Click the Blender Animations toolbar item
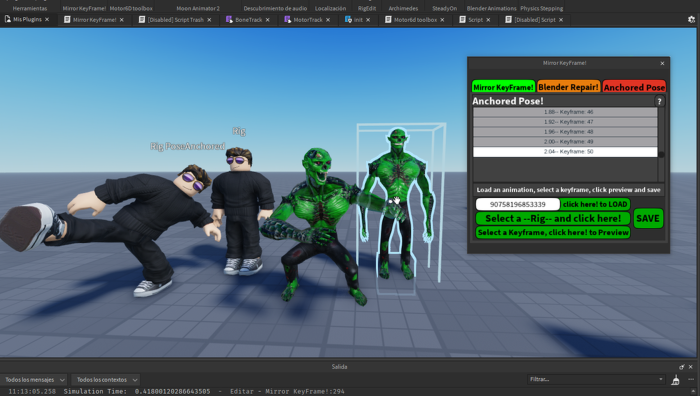The width and height of the screenshot is (700, 396). pos(491,8)
